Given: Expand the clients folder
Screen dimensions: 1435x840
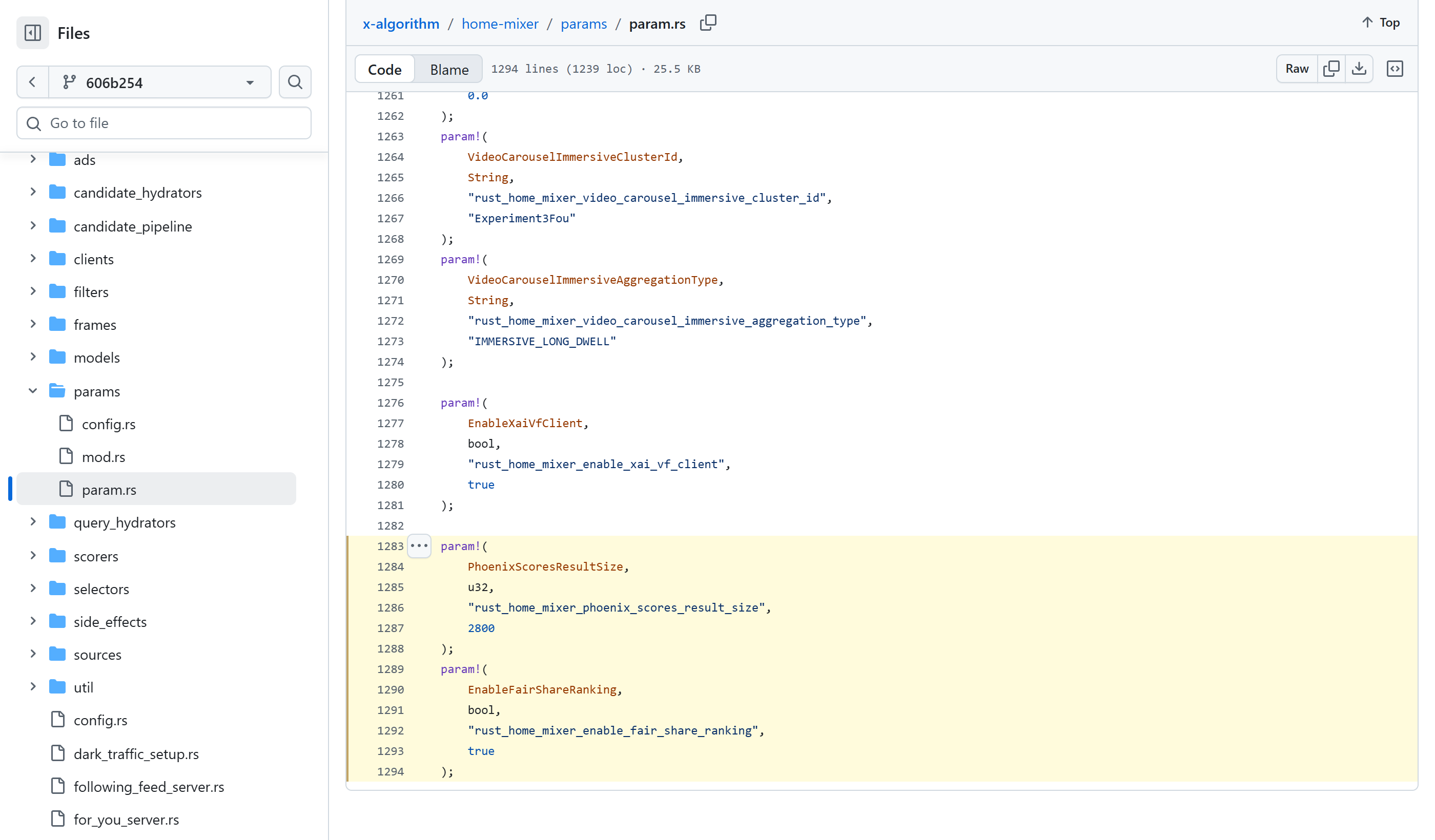Looking at the screenshot, I should pyautogui.click(x=33, y=259).
